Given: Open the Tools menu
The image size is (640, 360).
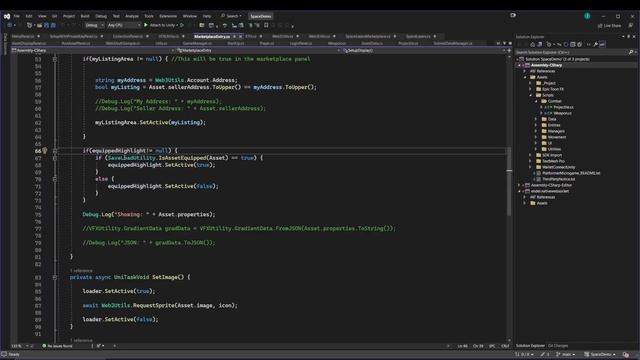Looking at the screenshot, I should [149, 16].
